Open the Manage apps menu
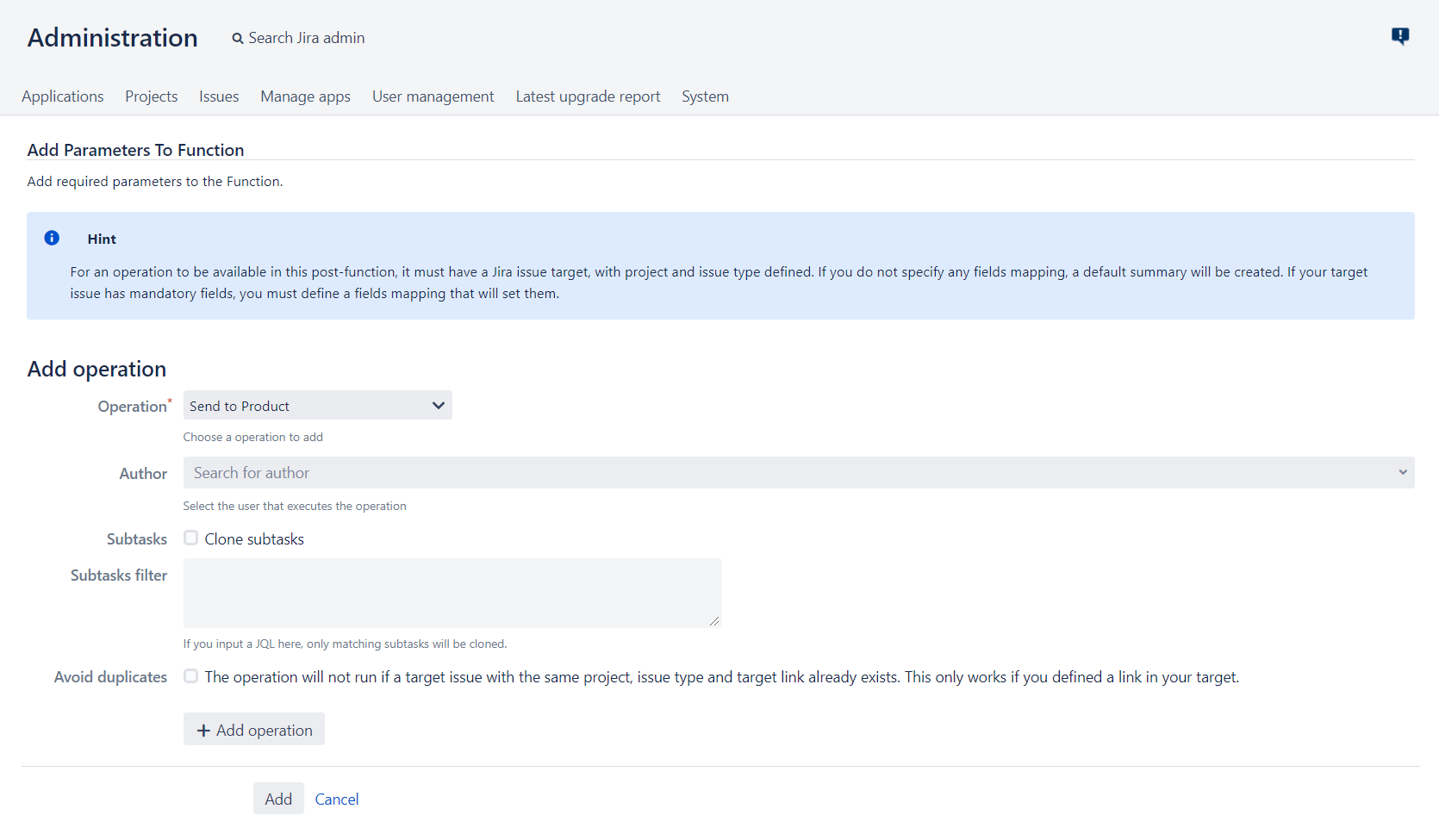The image size is (1439, 840). click(305, 96)
